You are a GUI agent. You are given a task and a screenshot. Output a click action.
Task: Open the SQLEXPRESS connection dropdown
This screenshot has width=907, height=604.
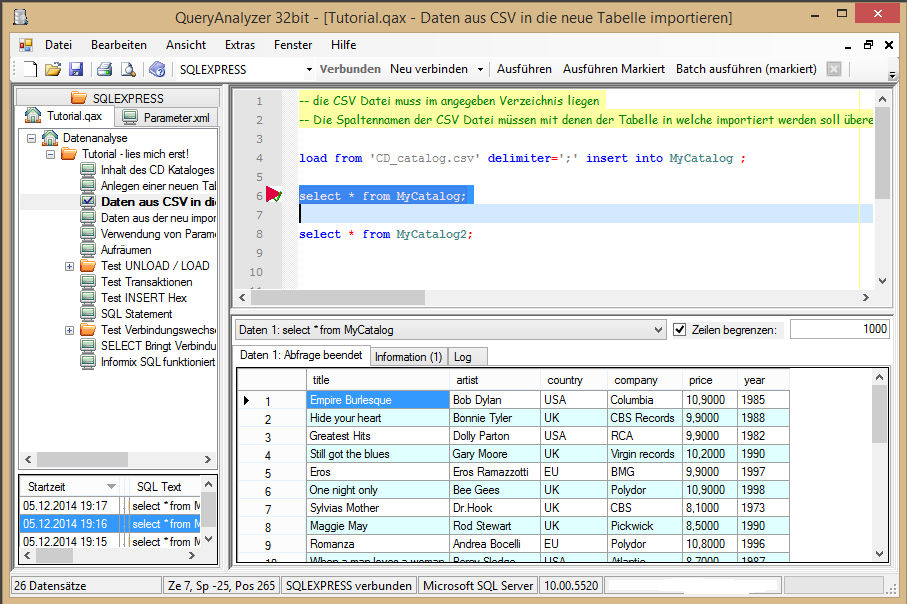[308, 69]
